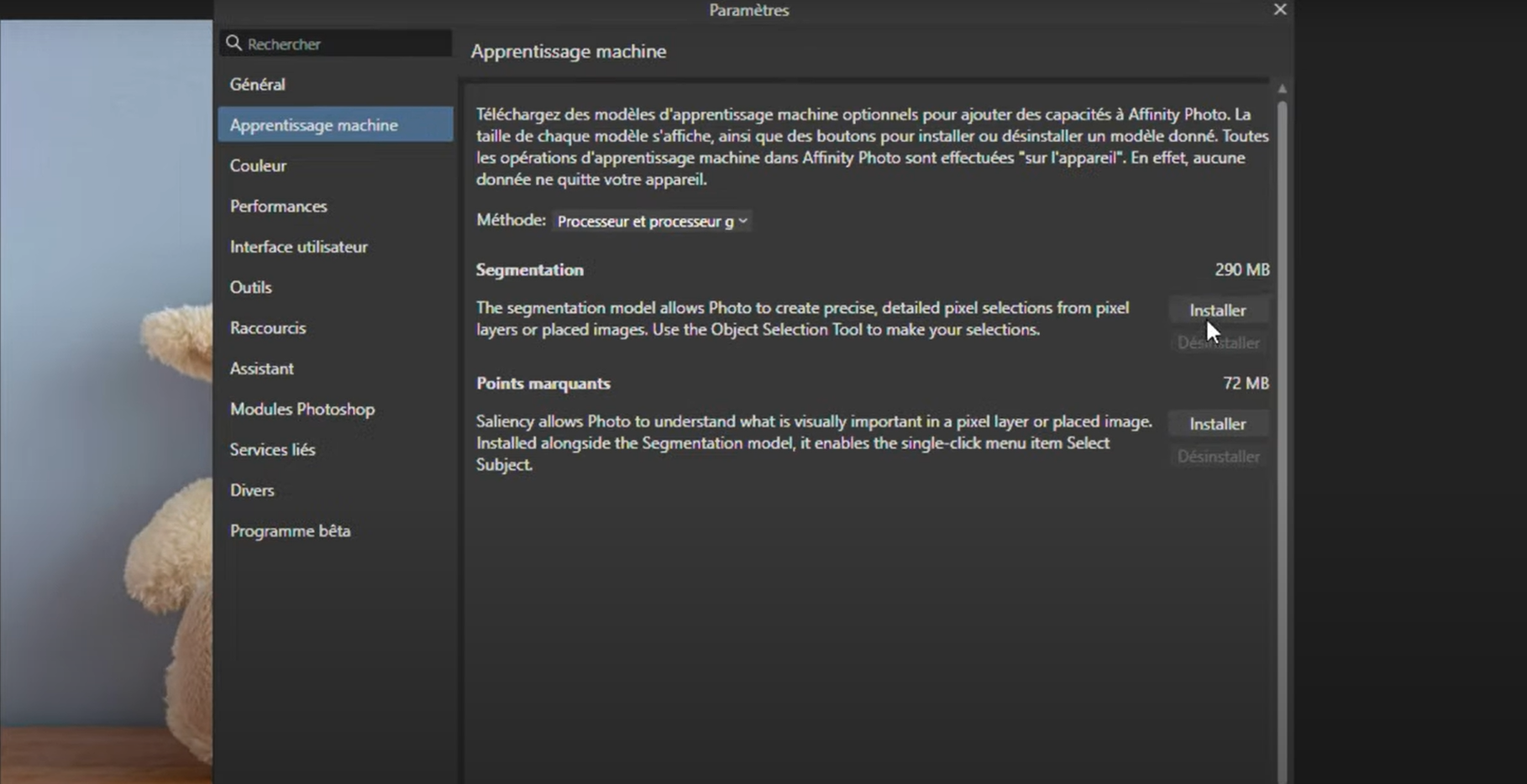
Task: Open the Général settings category
Action: pyautogui.click(x=258, y=84)
